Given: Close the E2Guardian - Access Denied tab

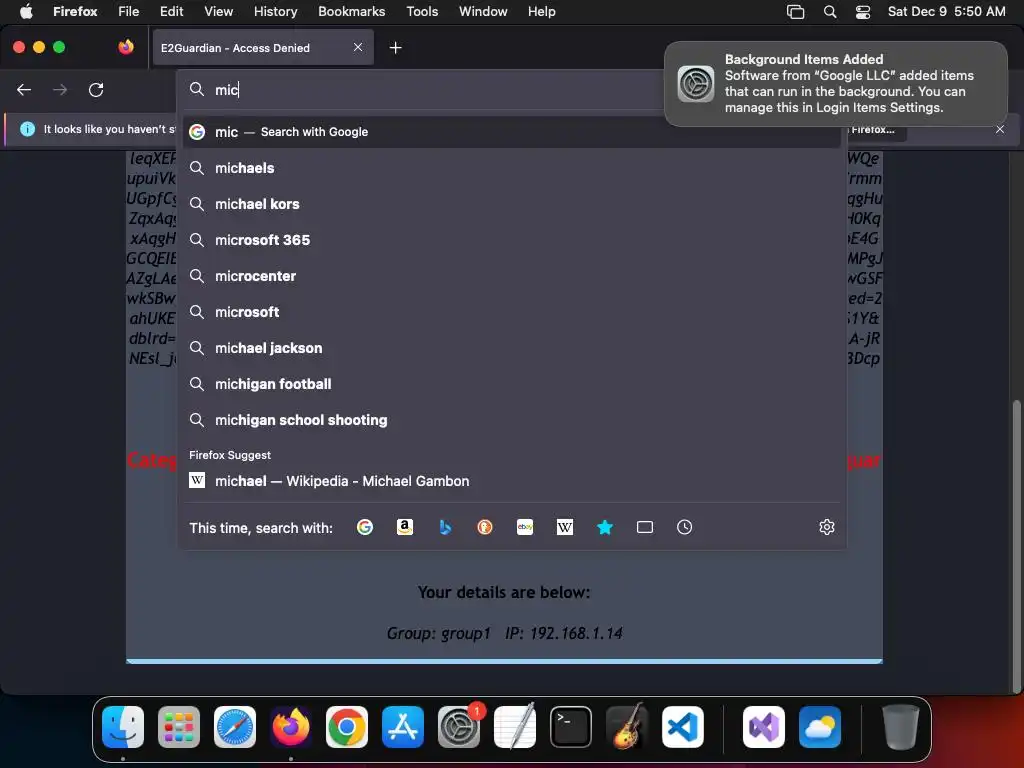Looking at the screenshot, I should click(358, 48).
